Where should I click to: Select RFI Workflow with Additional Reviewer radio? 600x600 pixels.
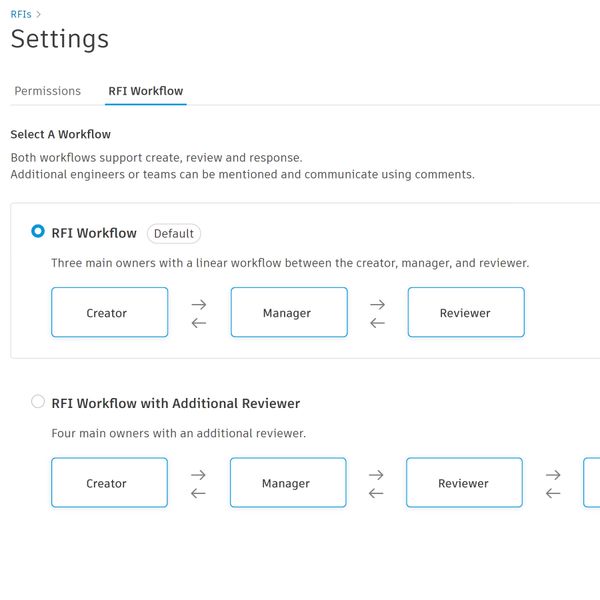coord(38,402)
